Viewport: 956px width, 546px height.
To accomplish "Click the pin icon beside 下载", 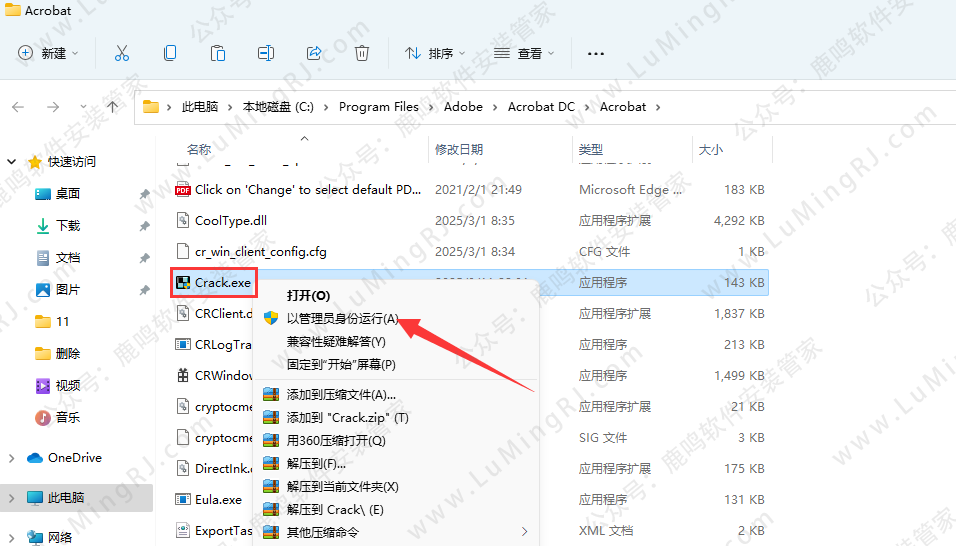I will [144, 226].
